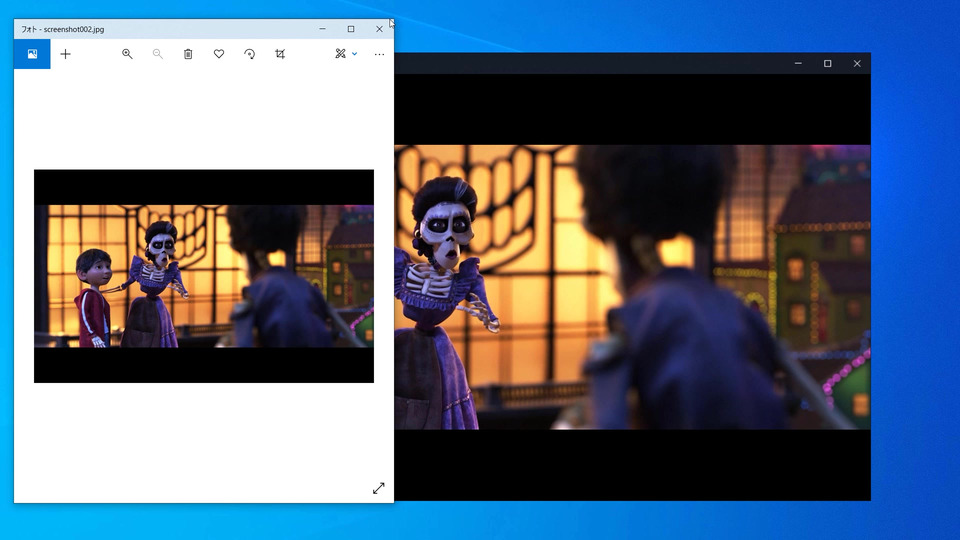Viewport: 960px width, 540px height.
Task: Click the full screen expand arrow icon
Action: click(378, 488)
